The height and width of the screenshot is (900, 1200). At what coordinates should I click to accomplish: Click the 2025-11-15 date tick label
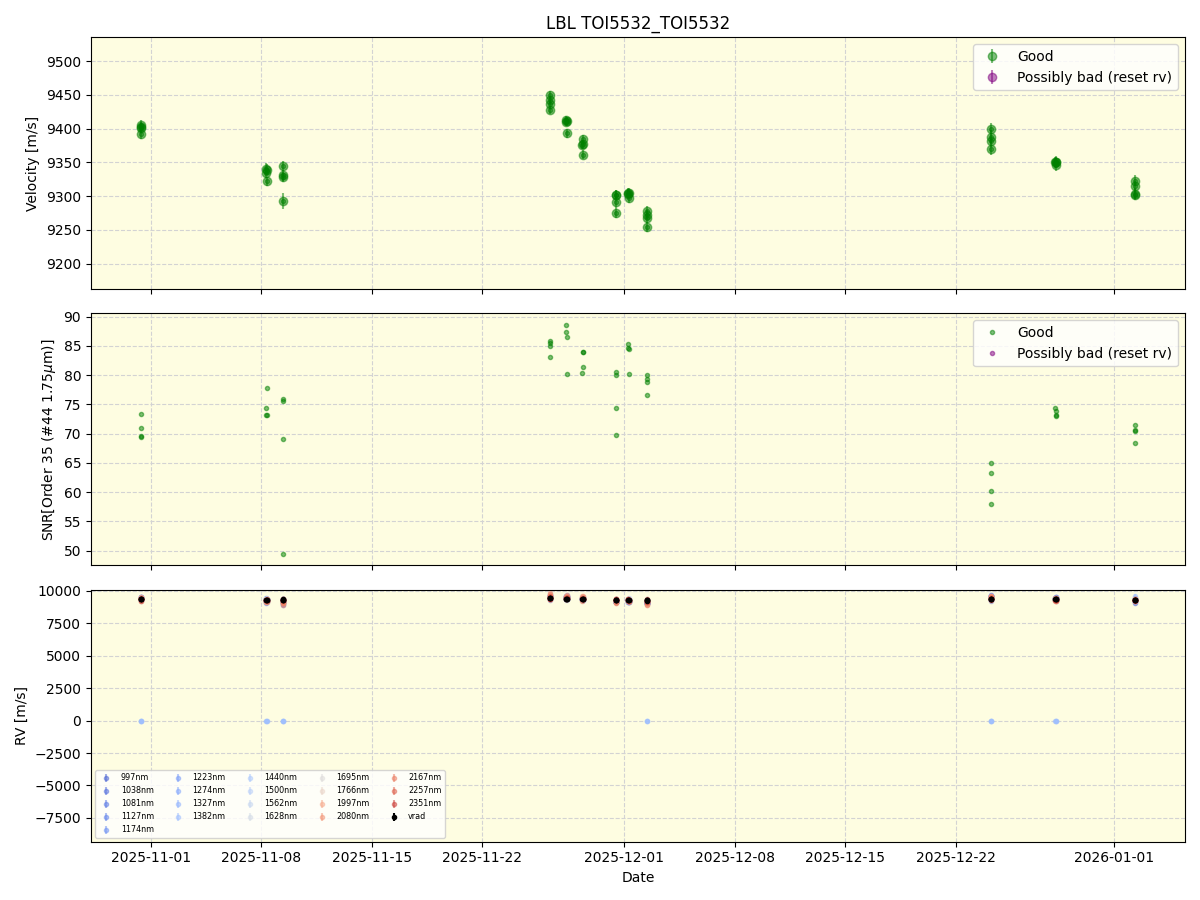(372, 857)
